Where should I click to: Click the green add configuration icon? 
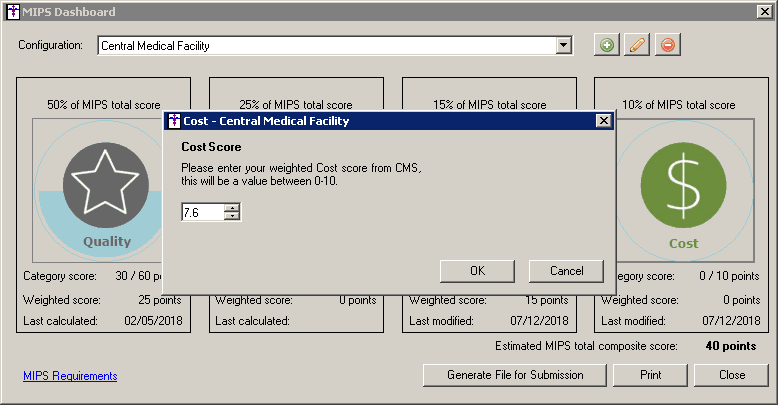[606, 45]
